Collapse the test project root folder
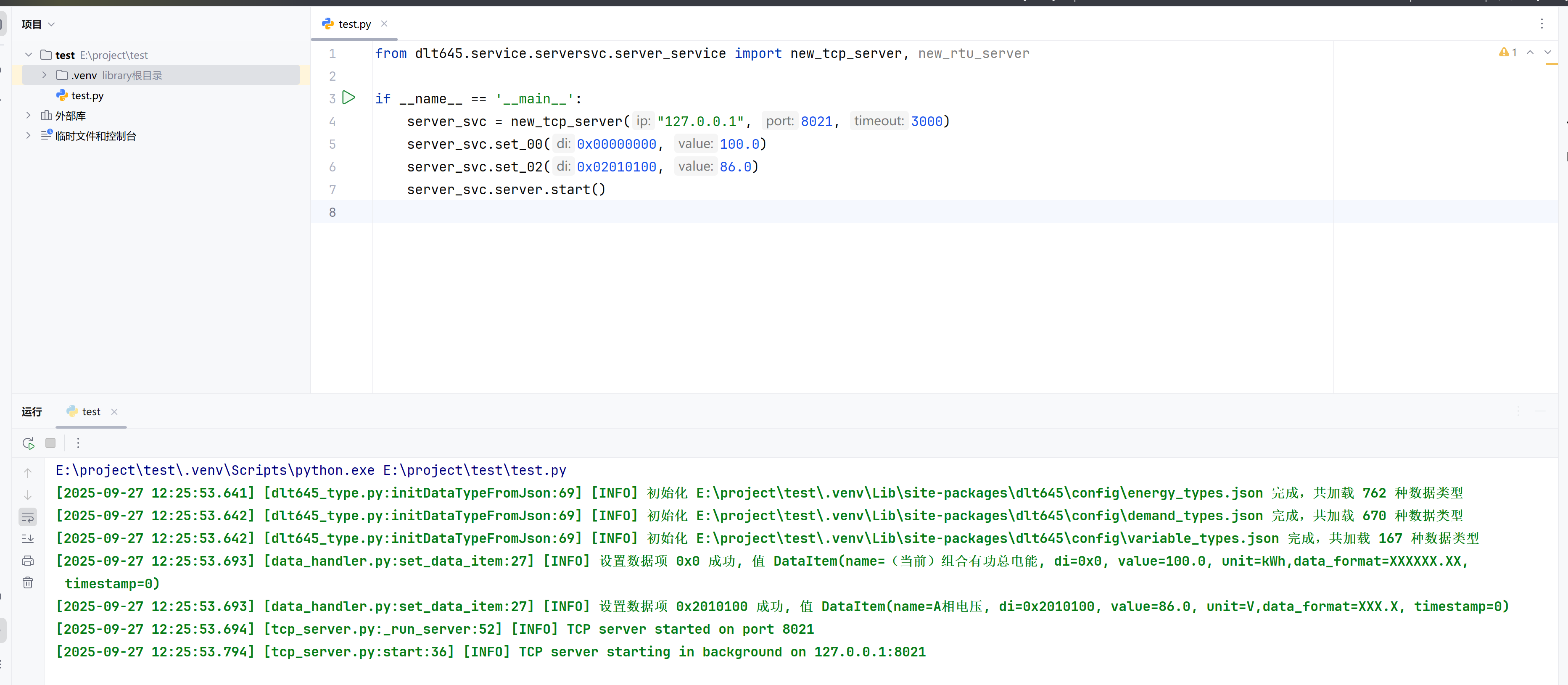Screen dimensions: 1568x685 28,55
